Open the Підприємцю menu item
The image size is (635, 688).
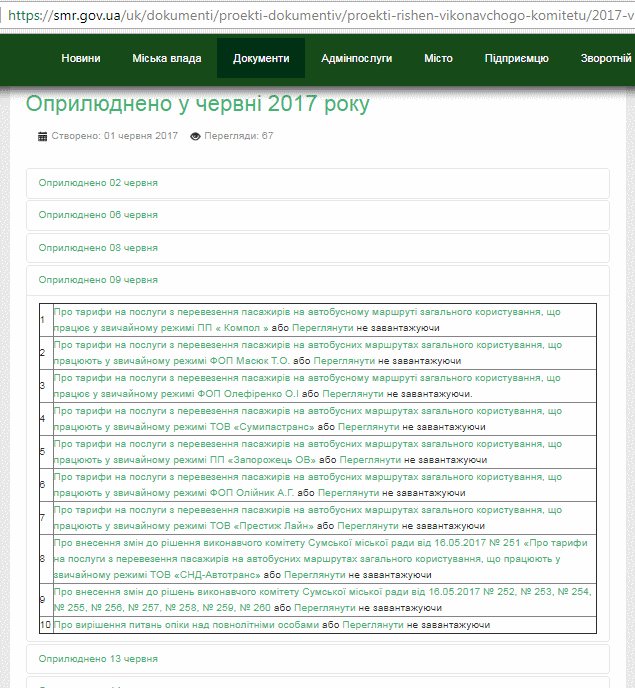[517, 58]
